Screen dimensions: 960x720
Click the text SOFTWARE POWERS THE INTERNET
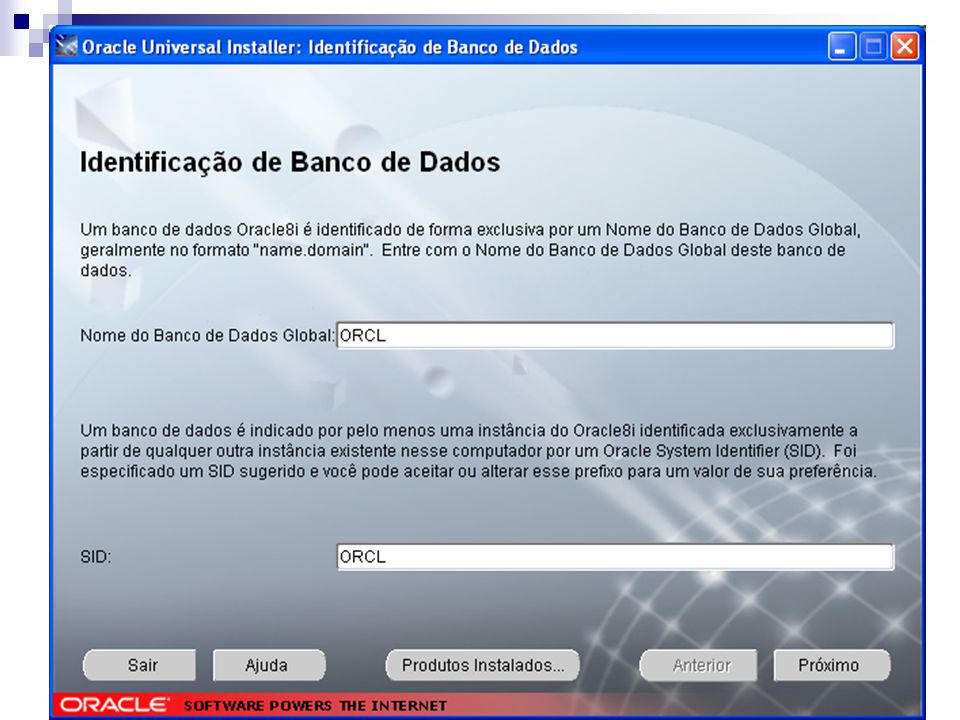tap(315, 706)
